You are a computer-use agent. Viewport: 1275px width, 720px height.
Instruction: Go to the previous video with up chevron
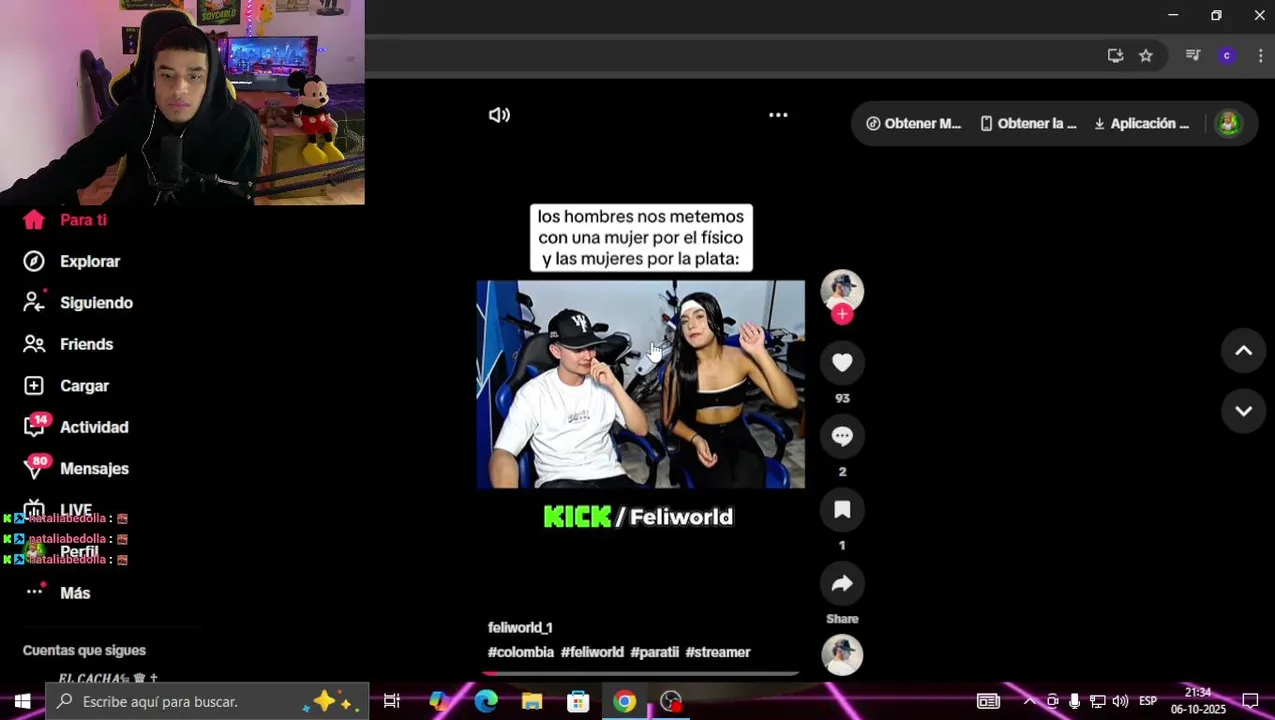(x=1244, y=350)
